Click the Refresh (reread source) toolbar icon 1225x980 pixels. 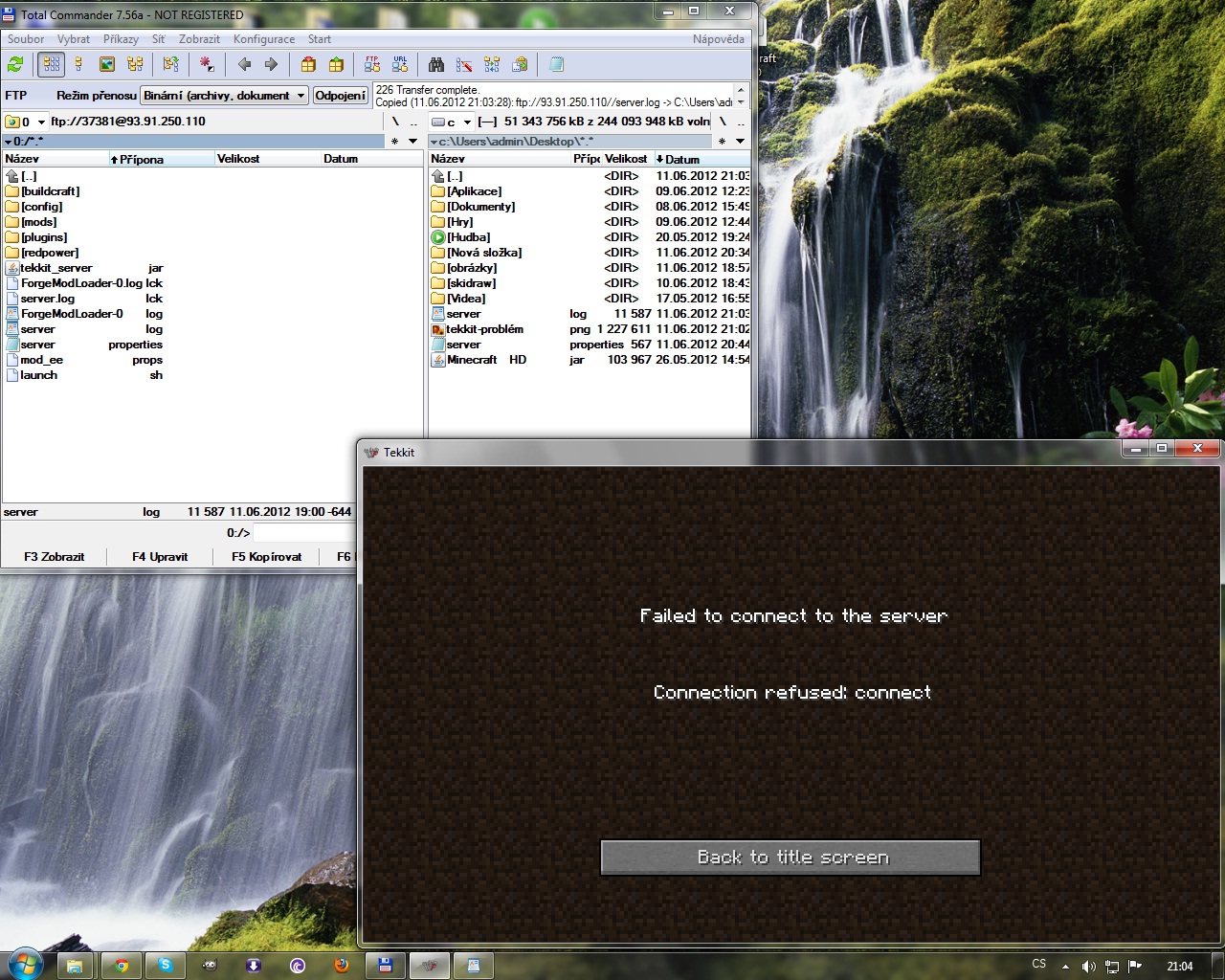click(15, 64)
